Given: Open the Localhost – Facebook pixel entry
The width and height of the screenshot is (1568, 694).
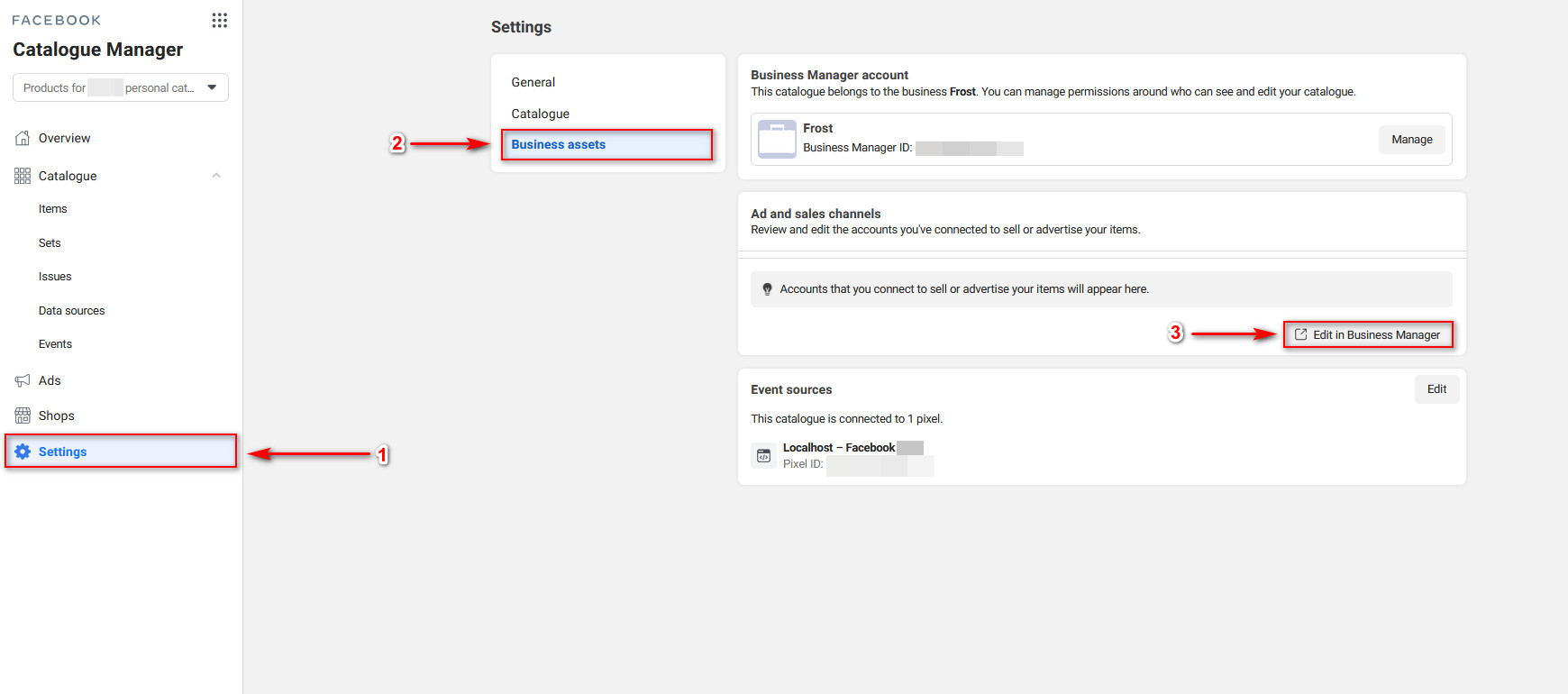Looking at the screenshot, I should click(839, 448).
